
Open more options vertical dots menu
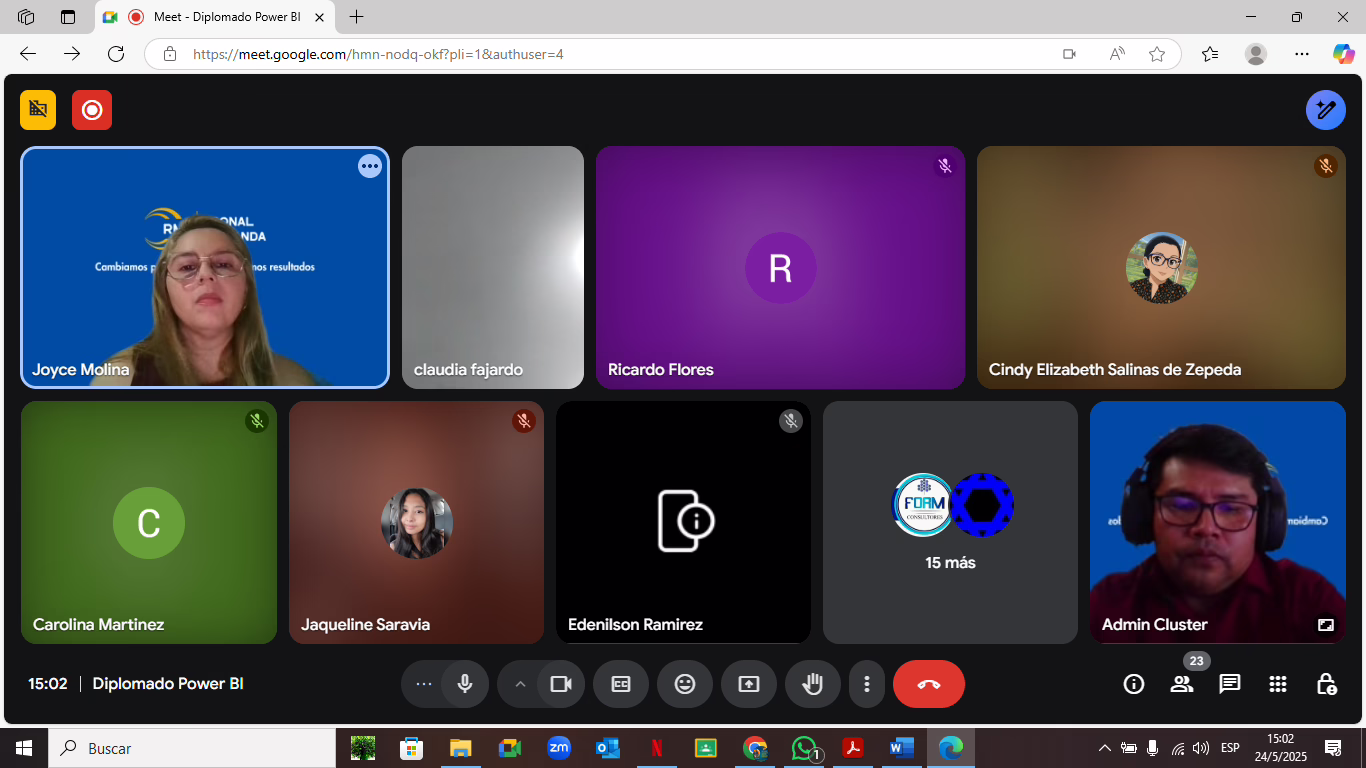(867, 684)
